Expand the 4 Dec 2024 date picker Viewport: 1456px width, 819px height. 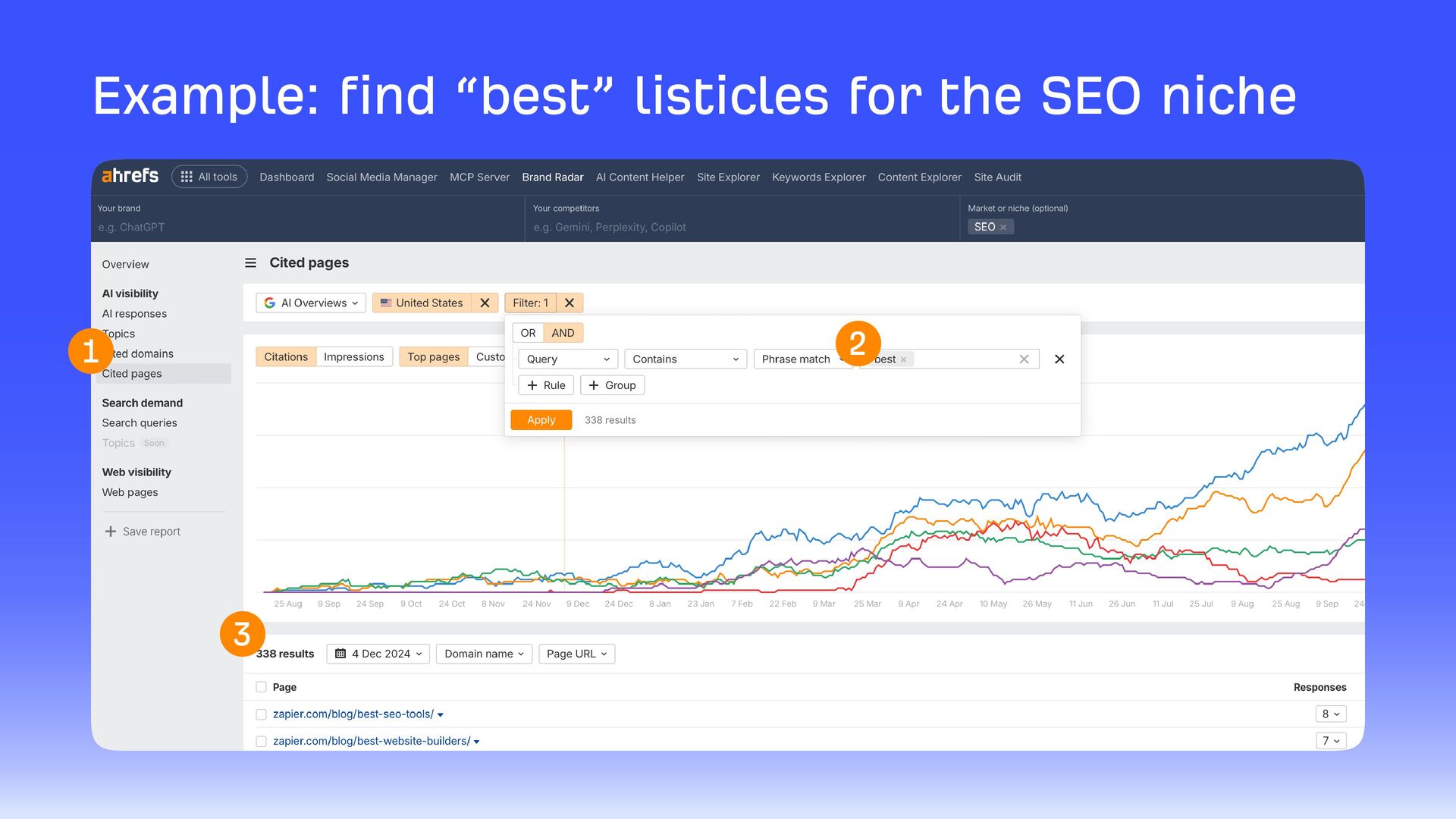coord(378,654)
